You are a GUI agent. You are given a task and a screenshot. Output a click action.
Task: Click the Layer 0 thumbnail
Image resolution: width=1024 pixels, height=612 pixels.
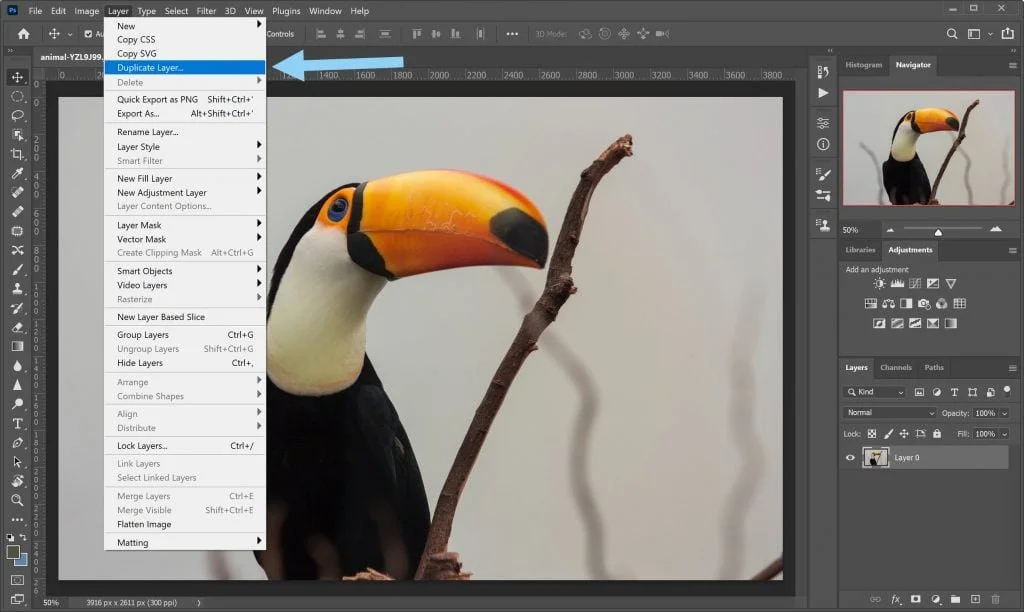(x=876, y=457)
